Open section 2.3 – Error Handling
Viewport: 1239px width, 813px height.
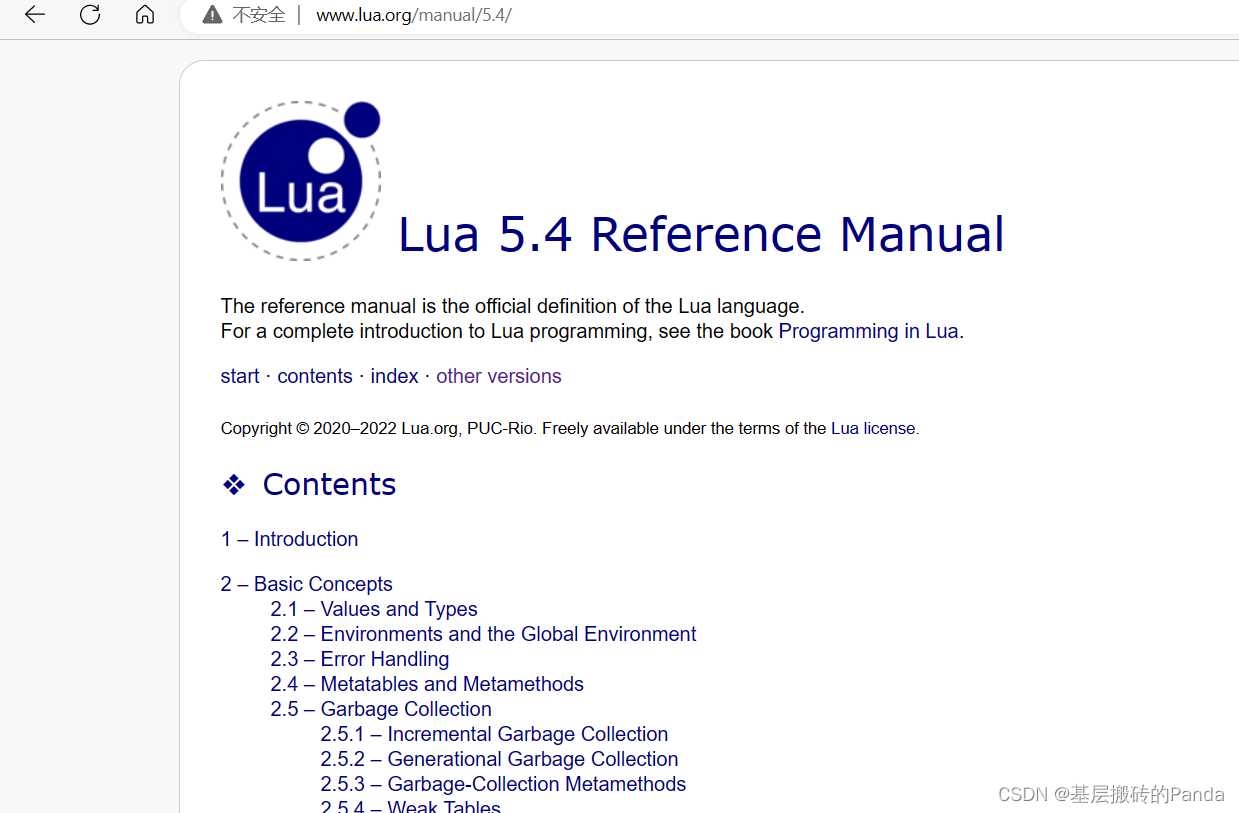pos(360,659)
